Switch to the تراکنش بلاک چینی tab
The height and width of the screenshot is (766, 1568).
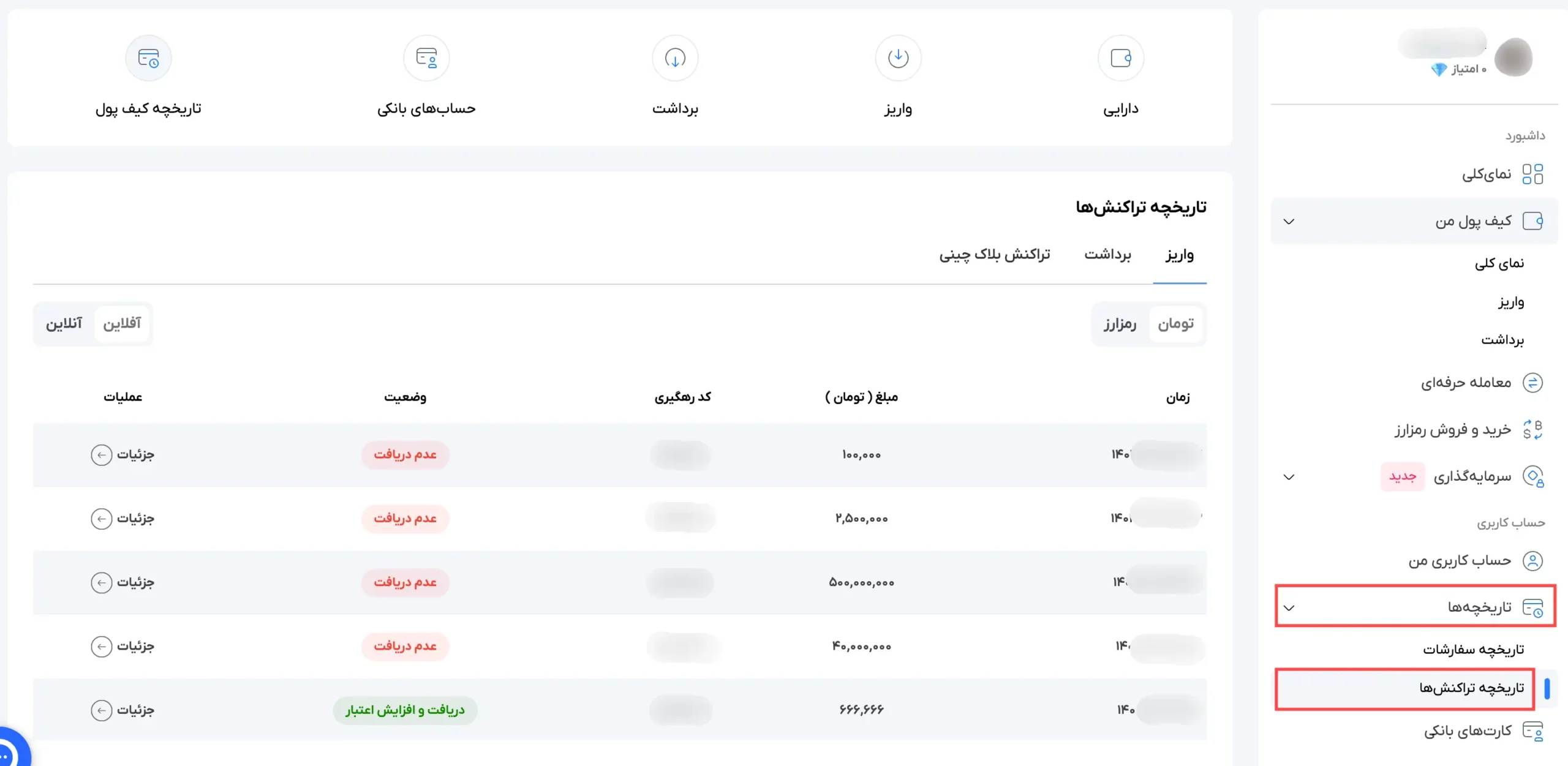pos(994,255)
